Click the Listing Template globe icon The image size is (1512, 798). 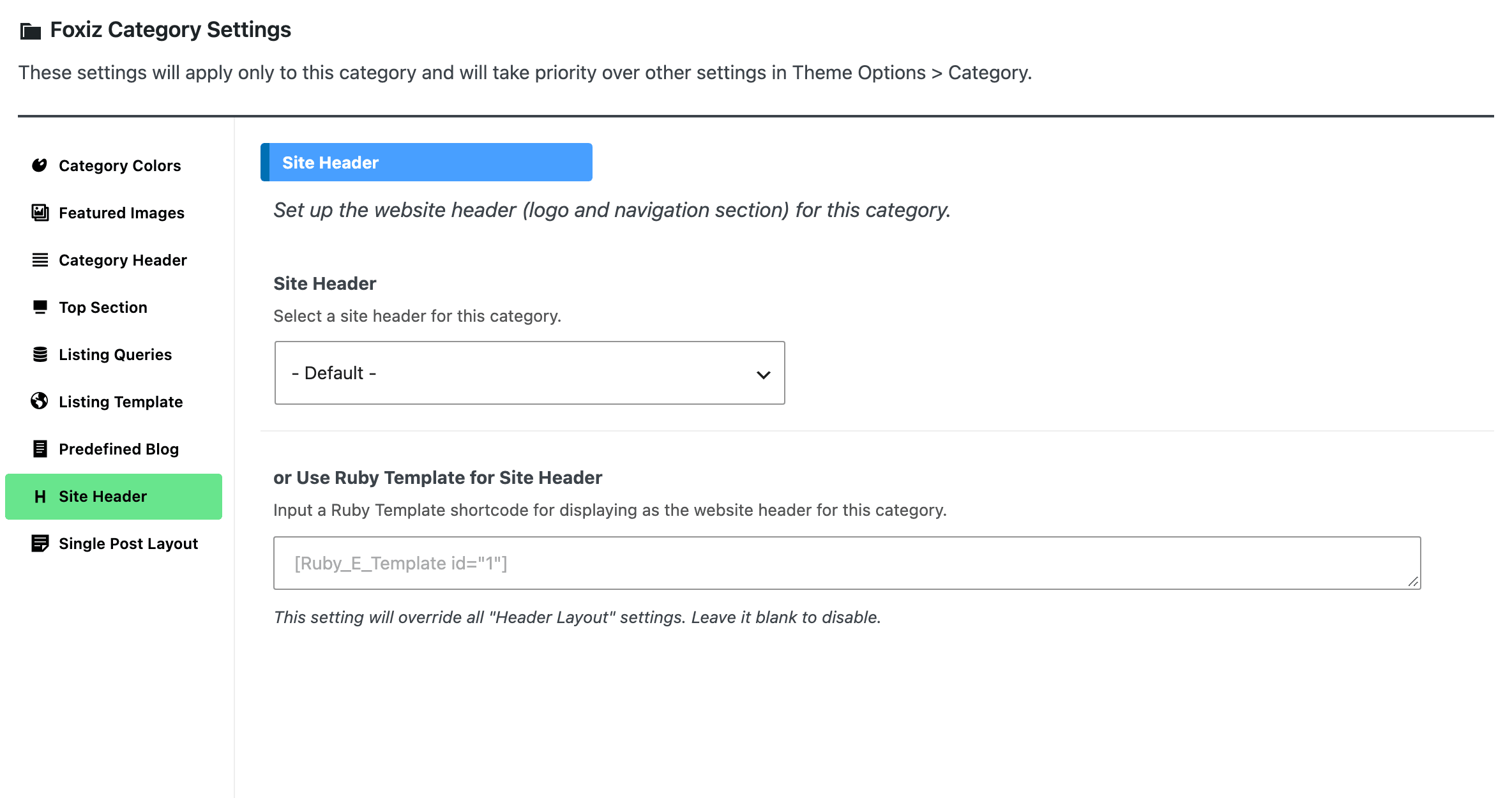point(40,401)
